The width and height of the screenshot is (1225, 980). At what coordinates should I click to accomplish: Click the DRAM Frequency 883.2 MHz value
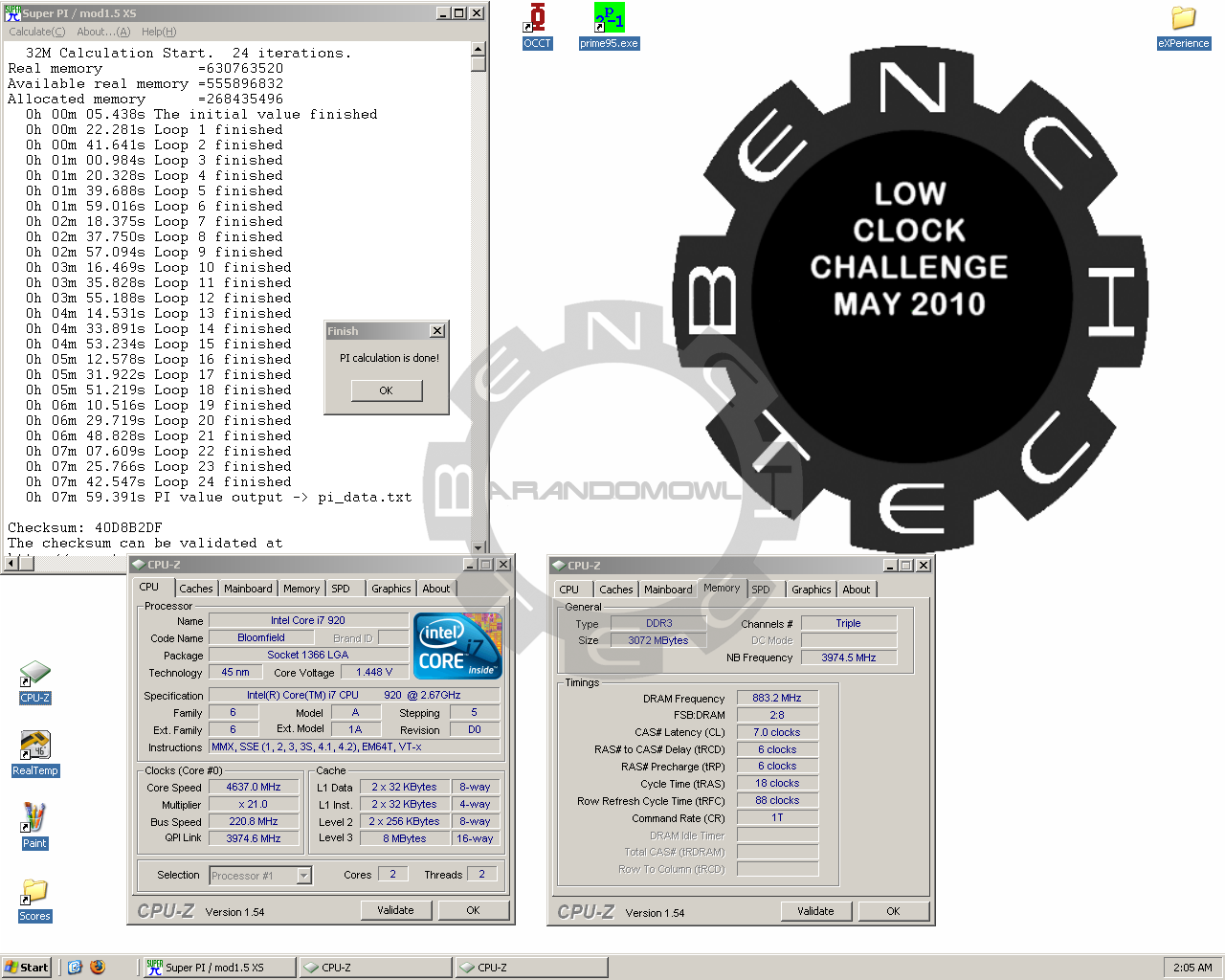[x=777, y=698]
